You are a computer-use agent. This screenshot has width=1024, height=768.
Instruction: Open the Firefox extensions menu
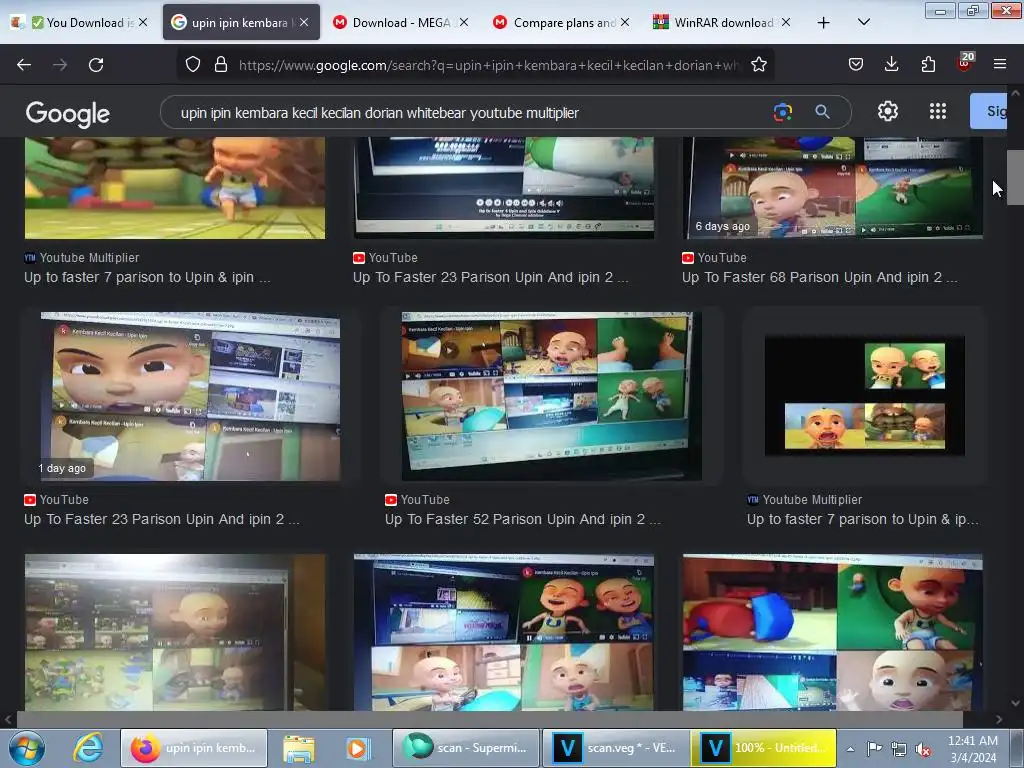(928, 65)
